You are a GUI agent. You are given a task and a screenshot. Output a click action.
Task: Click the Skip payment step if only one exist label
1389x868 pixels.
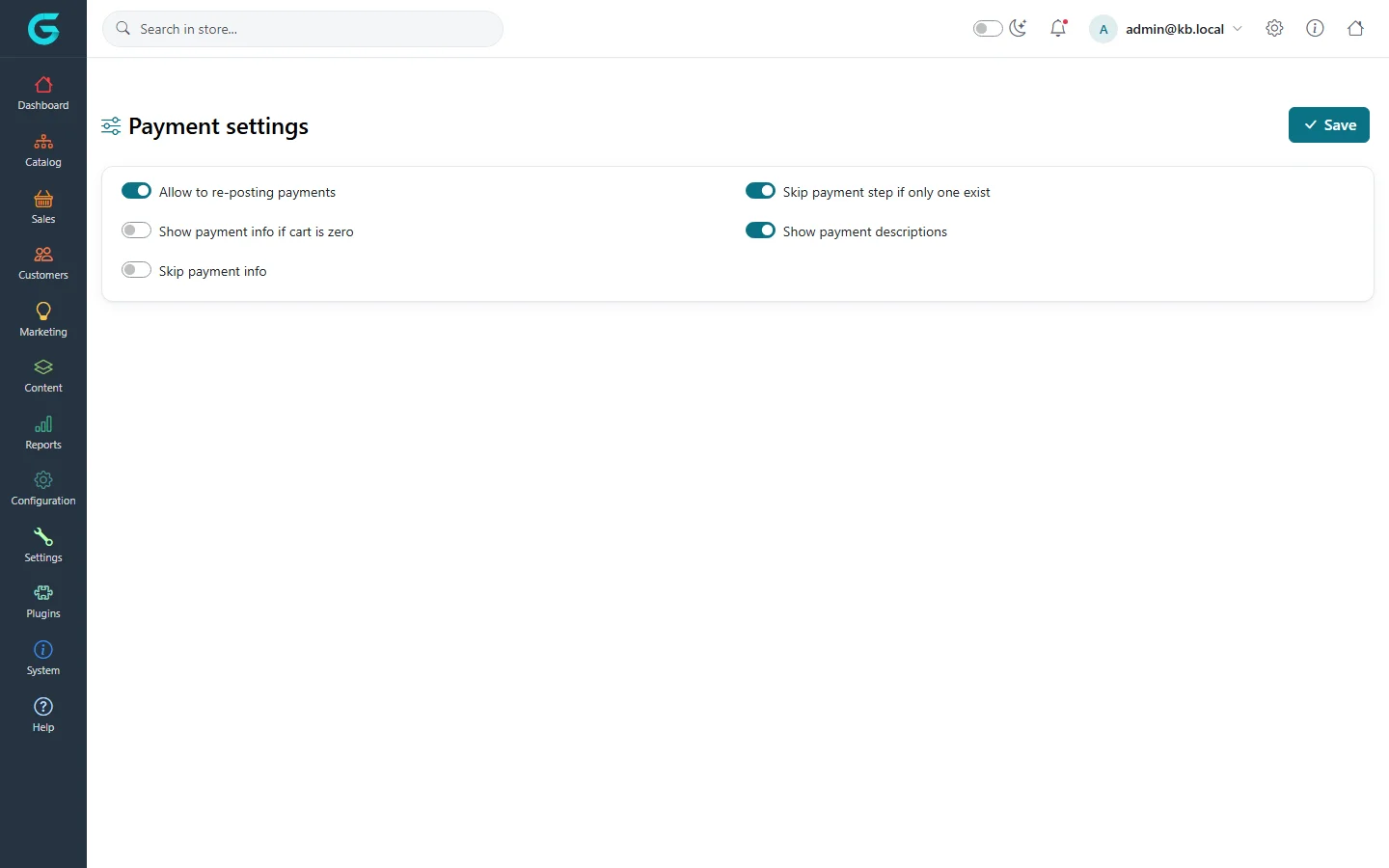[x=886, y=192]
